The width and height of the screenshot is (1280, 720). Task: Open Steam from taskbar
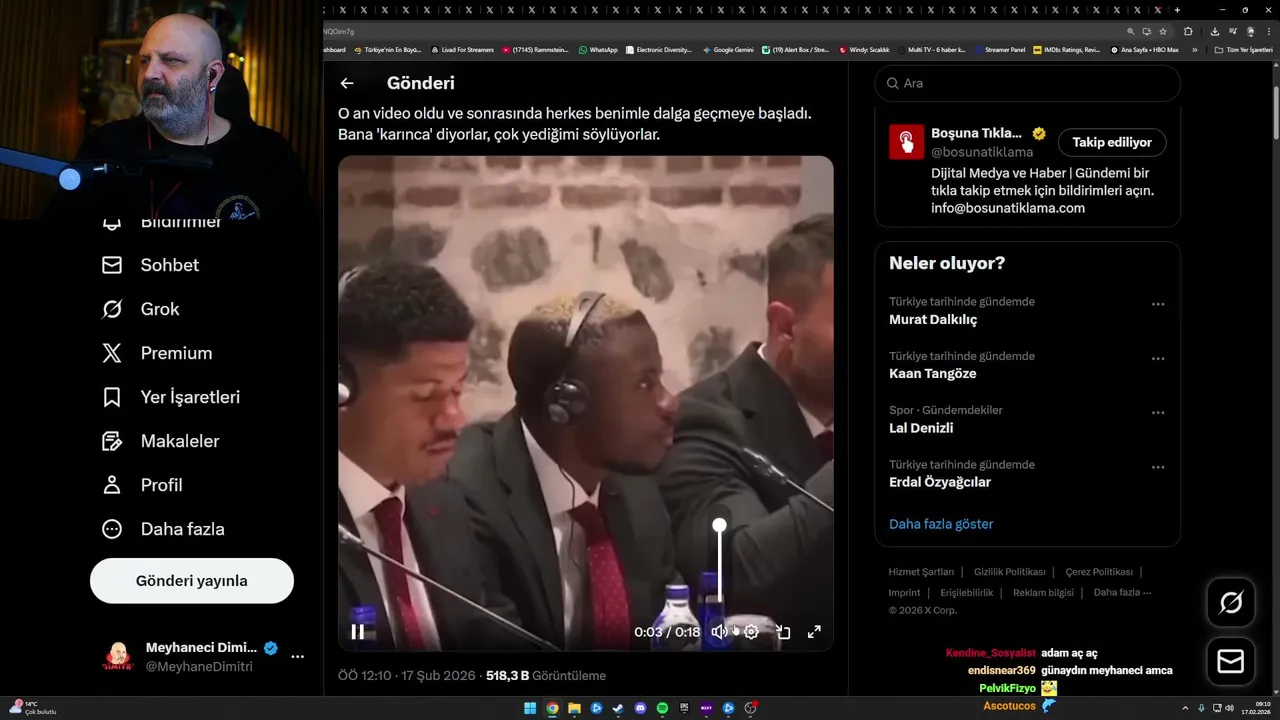(x=618, y=709)
